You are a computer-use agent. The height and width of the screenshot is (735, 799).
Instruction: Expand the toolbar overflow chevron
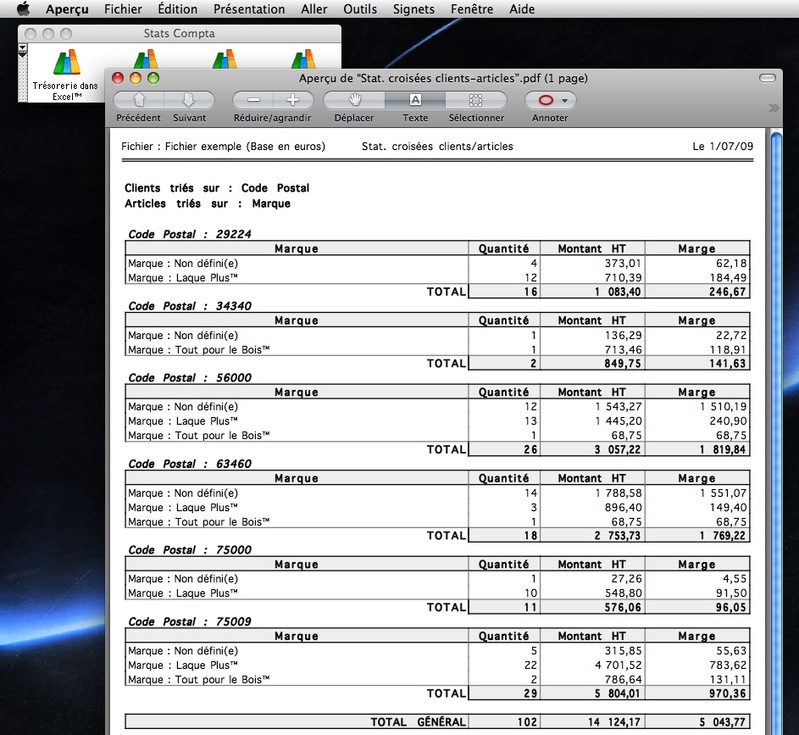(x=774, y=108)
